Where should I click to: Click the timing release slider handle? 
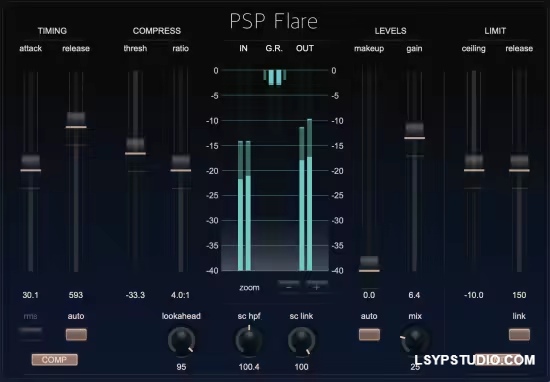point(76,120)
